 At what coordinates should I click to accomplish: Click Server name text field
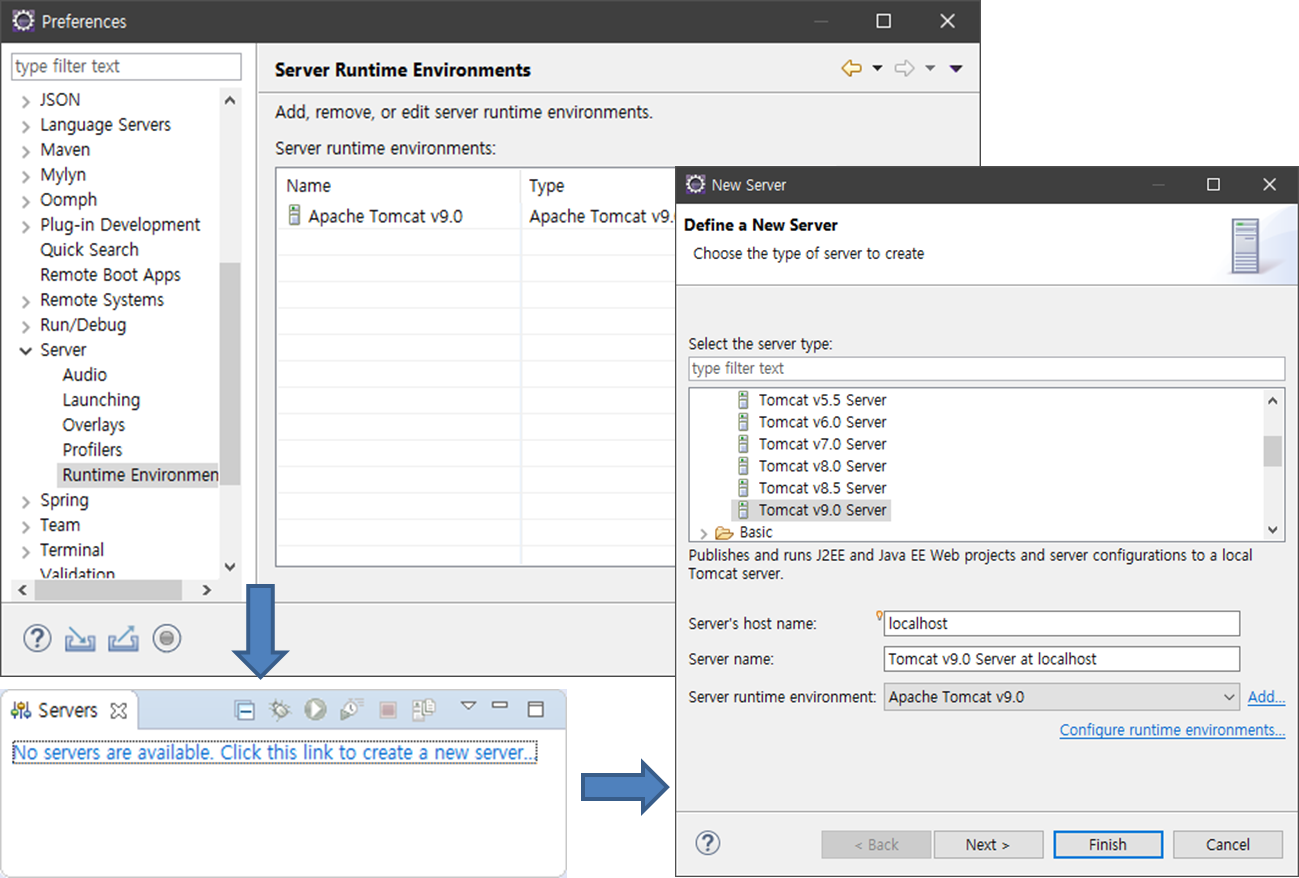1062,659
